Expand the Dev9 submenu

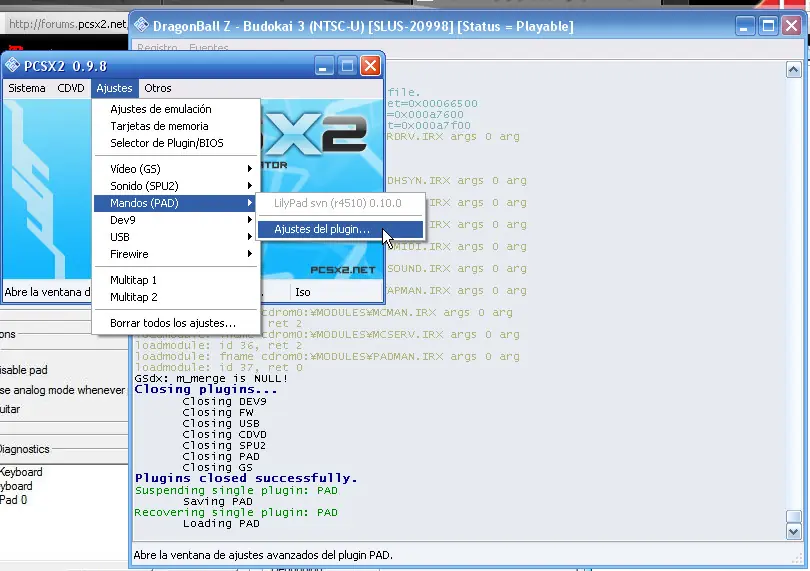coord(176,220)
